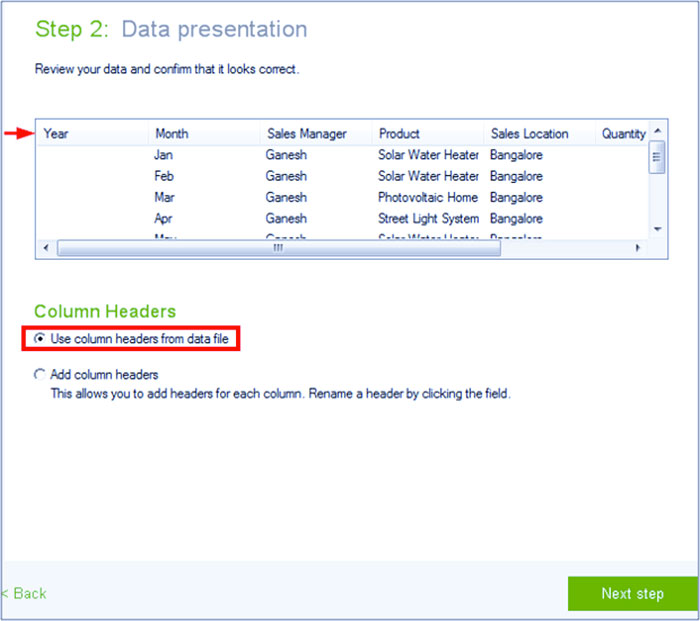Select the 'Add column headers' radio option
The width and height of the screenshot is (700, 621).
[39, 374]
